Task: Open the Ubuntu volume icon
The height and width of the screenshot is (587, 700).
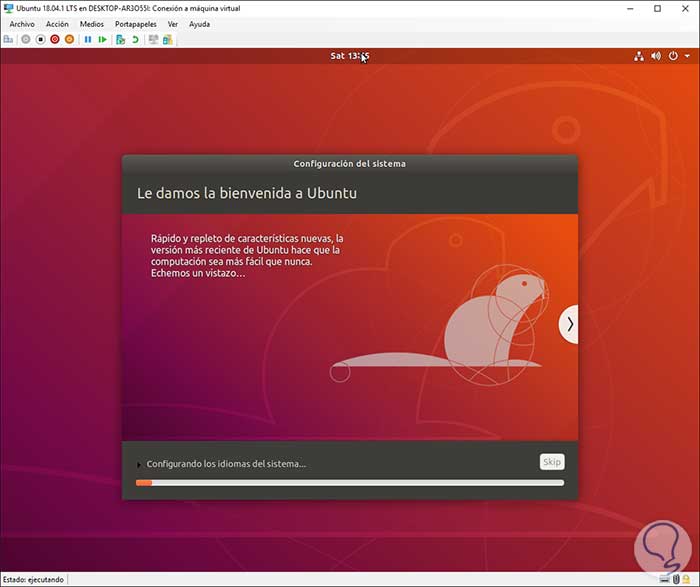Action: point(656,56)
